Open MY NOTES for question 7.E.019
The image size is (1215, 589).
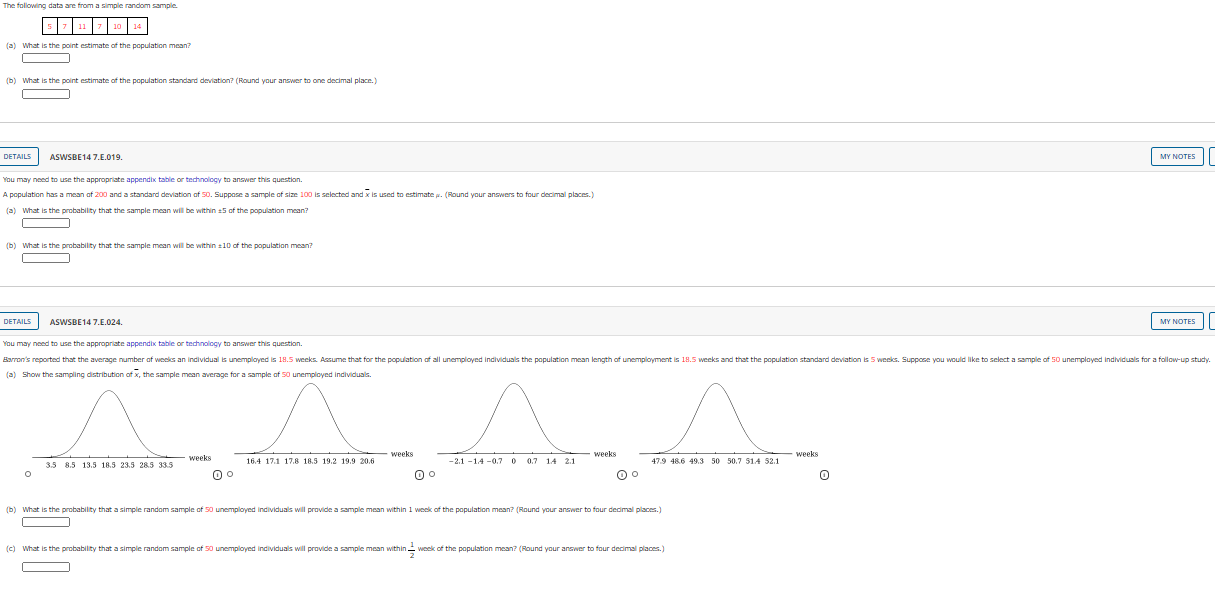(1177, 156)
